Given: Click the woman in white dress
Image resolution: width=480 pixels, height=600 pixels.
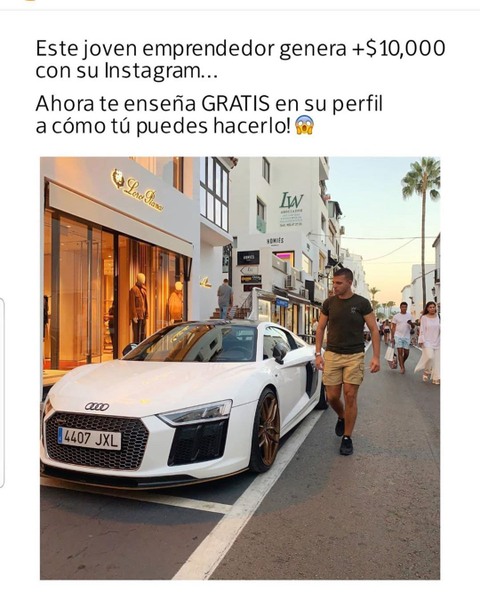Looking at the screenshot, I should 428,342.
